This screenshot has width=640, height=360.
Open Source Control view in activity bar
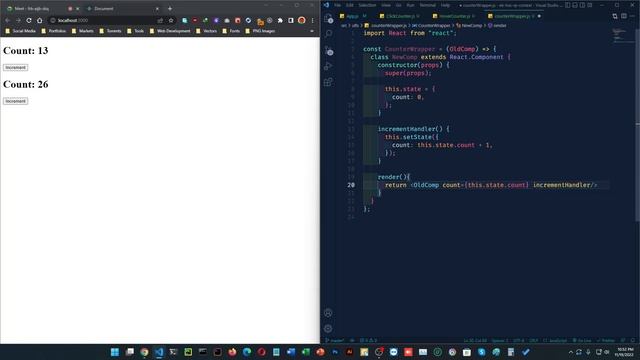point(328,51)
